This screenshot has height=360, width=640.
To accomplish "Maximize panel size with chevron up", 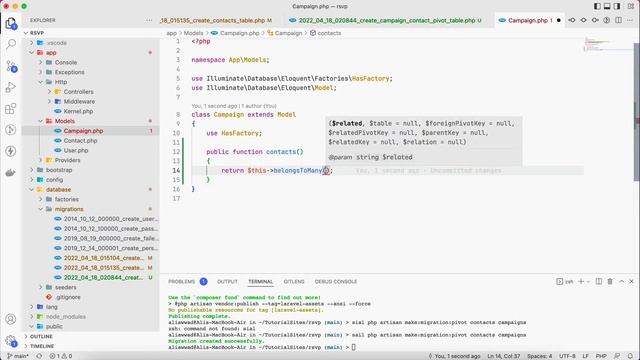I will tap(622, 281).
